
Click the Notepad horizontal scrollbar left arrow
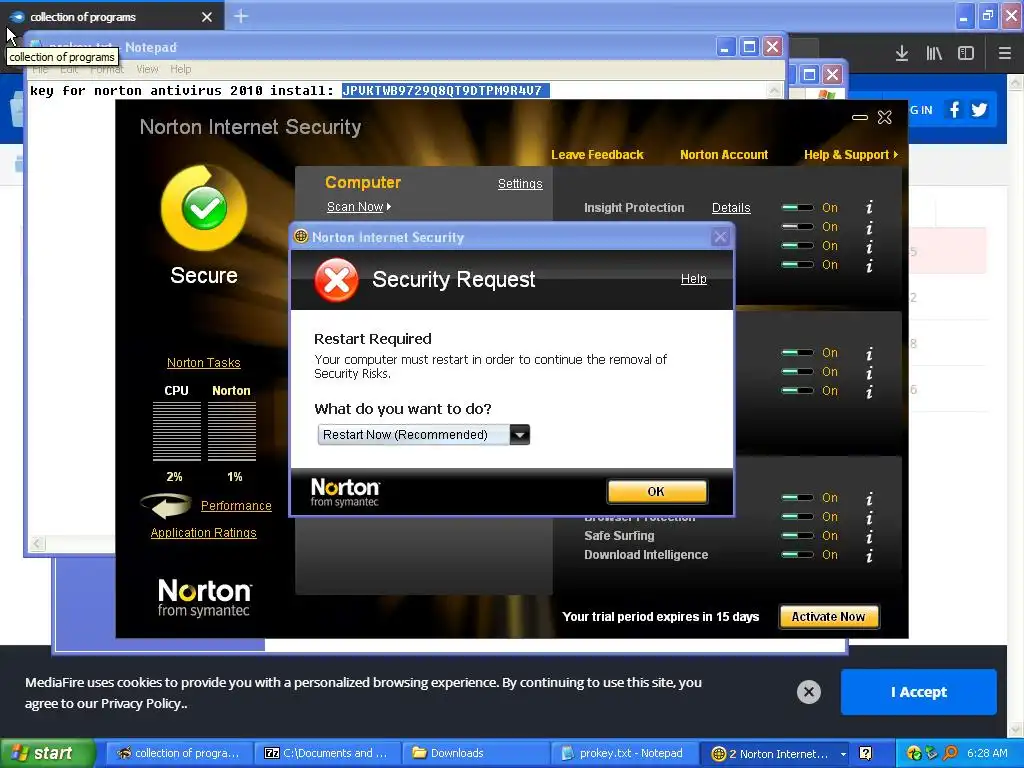37,543
